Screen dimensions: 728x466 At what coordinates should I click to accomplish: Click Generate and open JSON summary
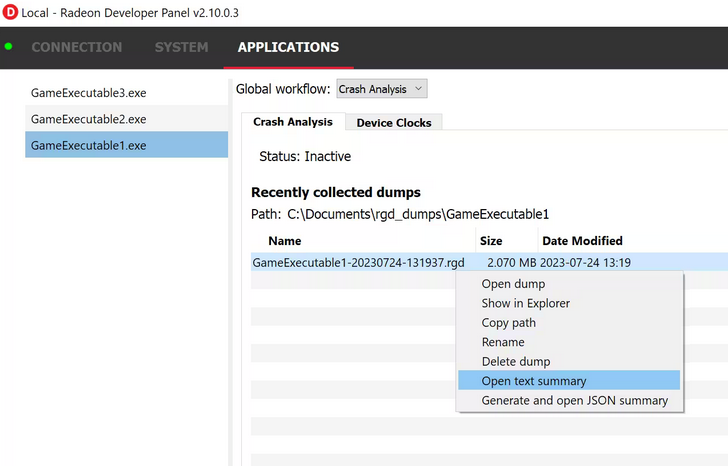click(574, 400)
